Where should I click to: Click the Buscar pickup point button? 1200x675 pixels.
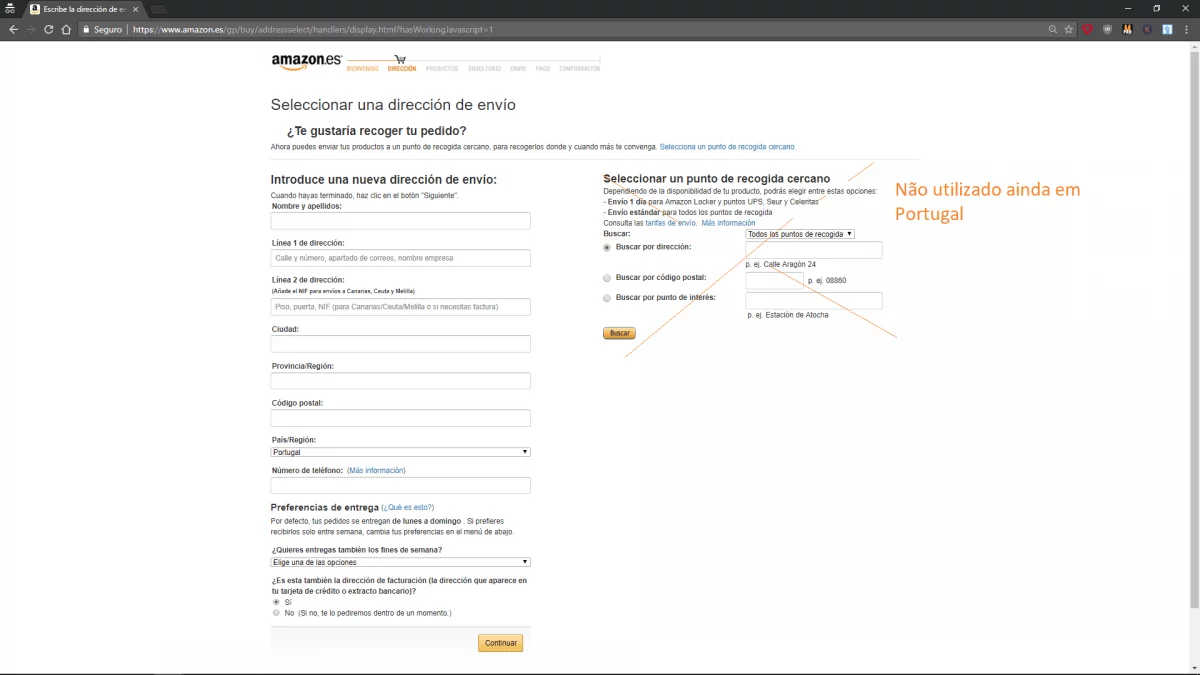tap(620, 333)
